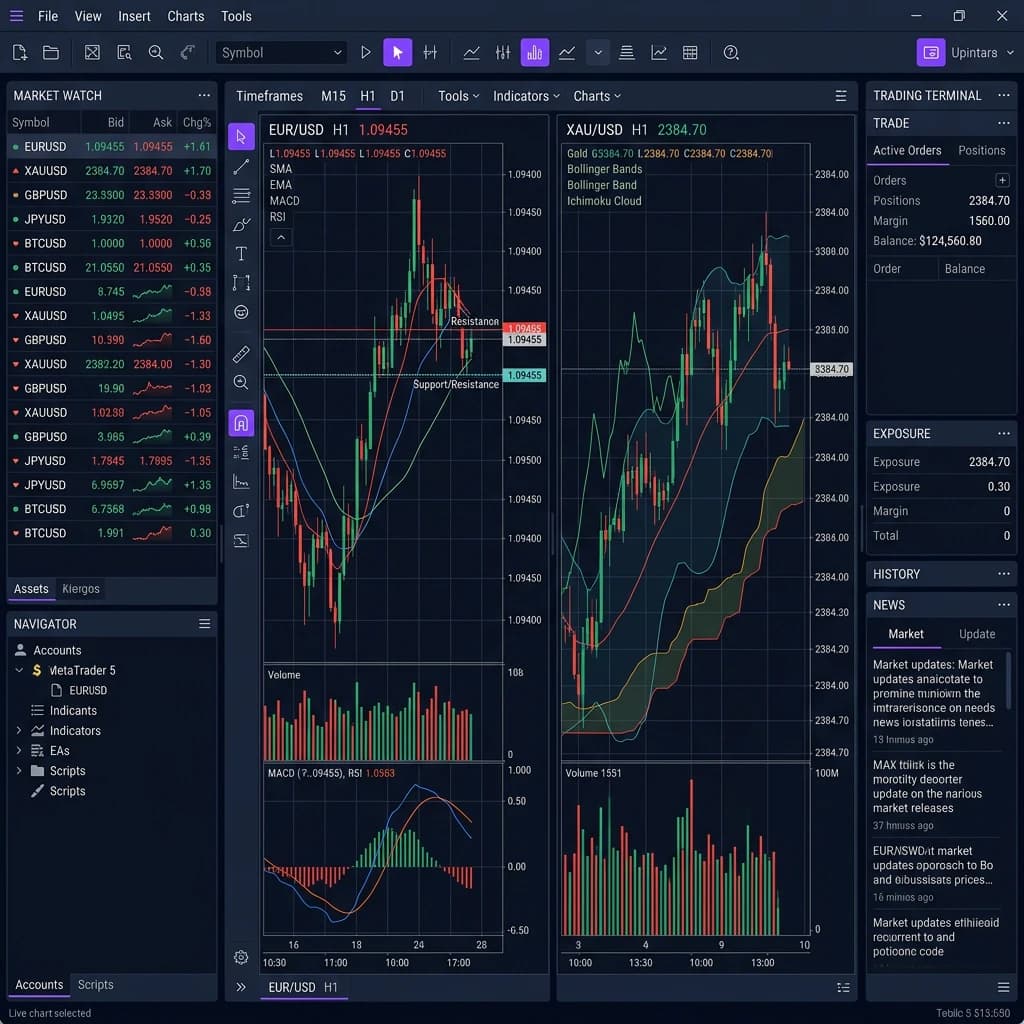Image resolution: width=1024 pixels, height=1024 pixels.
Task: Open the Upintars account dropdown
Action: coord(967,53)
